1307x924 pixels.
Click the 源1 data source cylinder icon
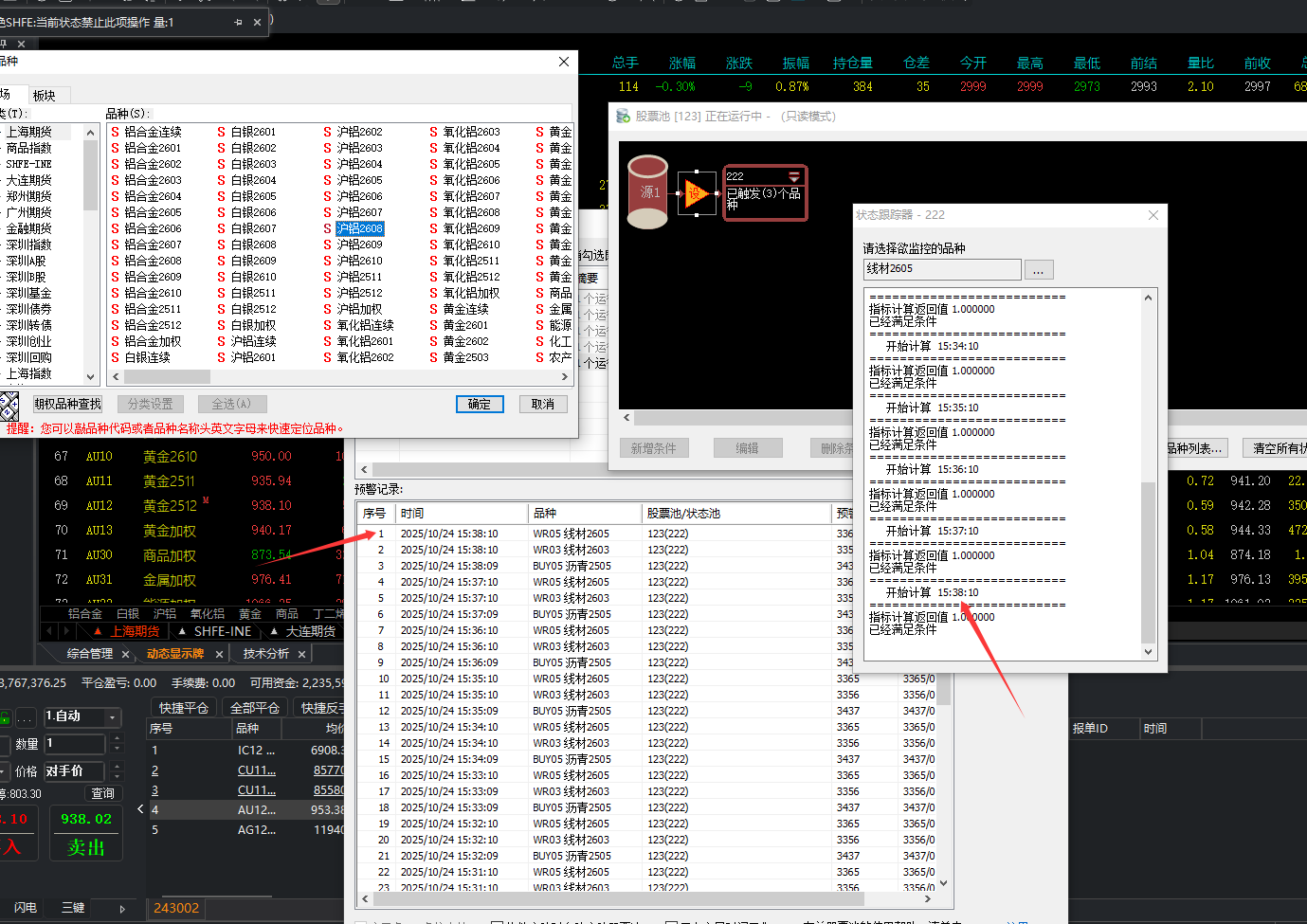(647, 192)
